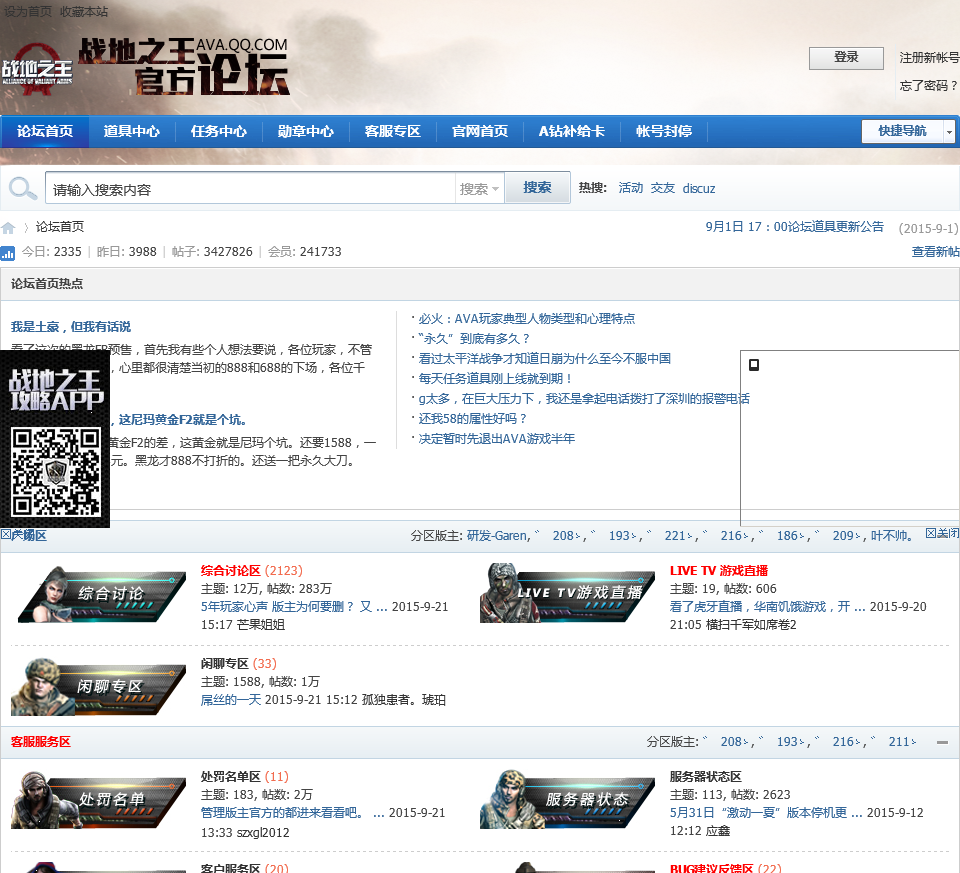Click moderator 研发-Garen link
960x873 pixels.
(x=497, y=536)
